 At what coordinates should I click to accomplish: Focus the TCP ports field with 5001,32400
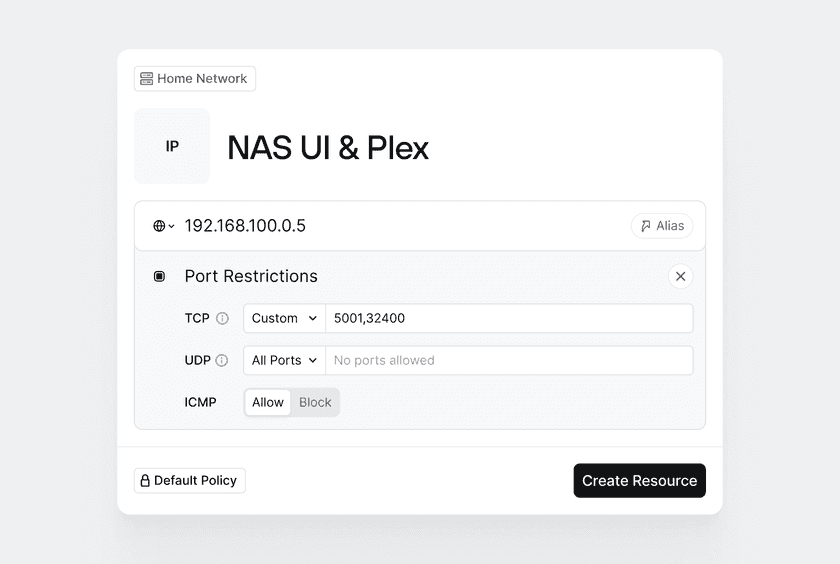coord(508,318)
